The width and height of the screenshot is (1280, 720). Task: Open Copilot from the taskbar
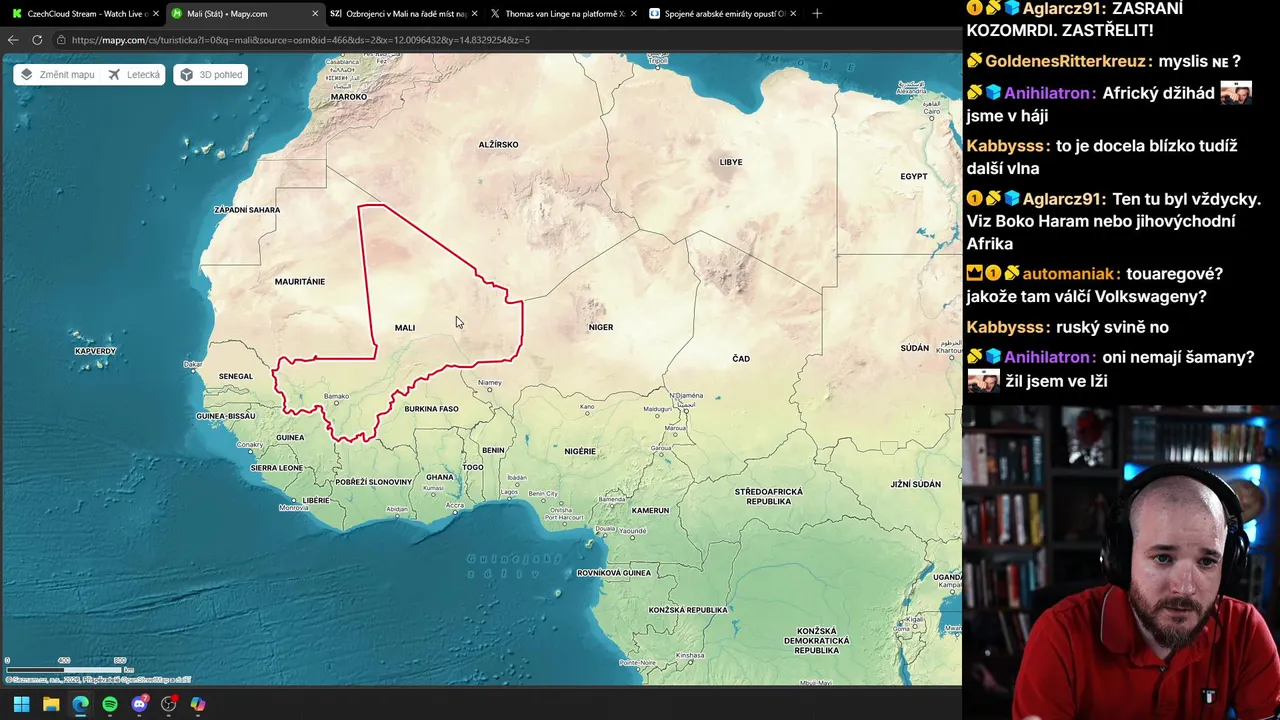(198, 704)
